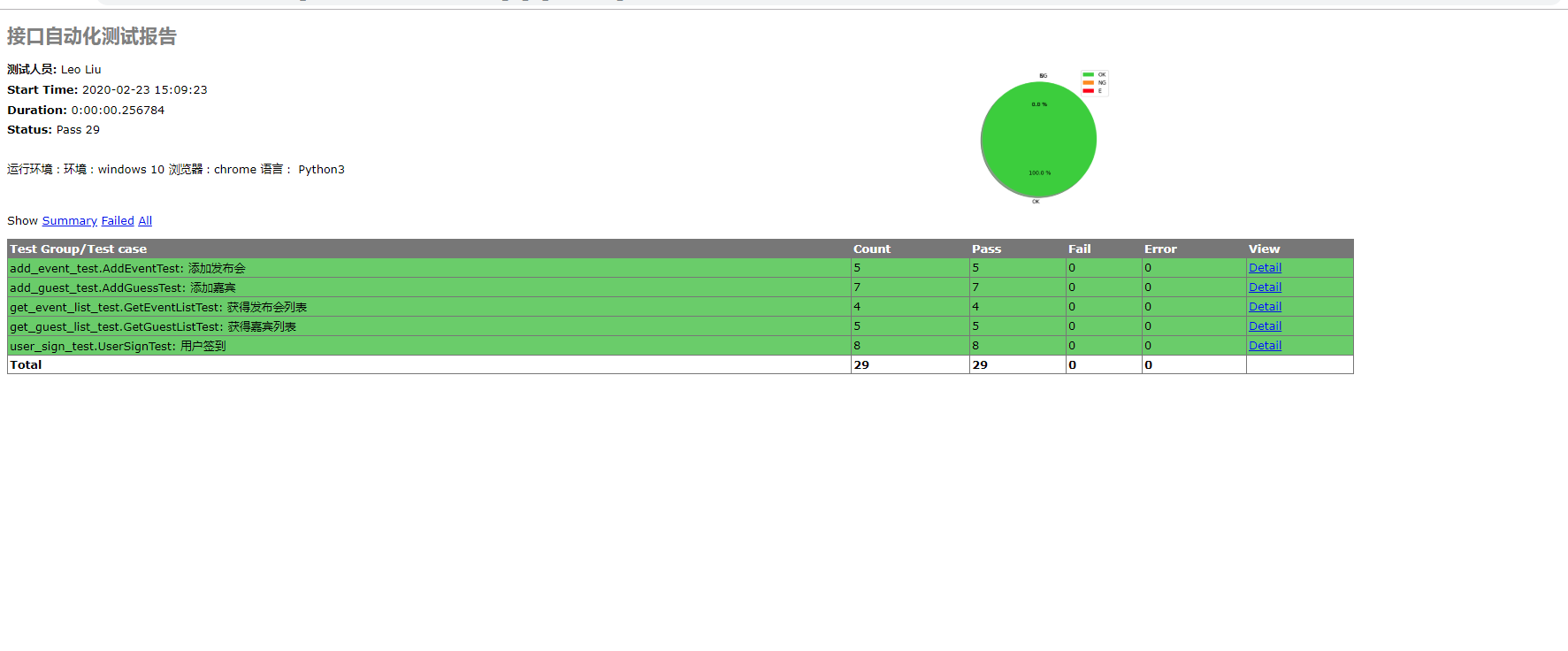Screen dimensions: 1568x651
Task: Click the green OK legend swatch
Action: (x=1089, y=74)
